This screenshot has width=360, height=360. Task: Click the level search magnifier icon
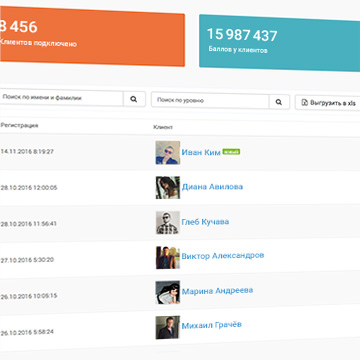(279, 102)
